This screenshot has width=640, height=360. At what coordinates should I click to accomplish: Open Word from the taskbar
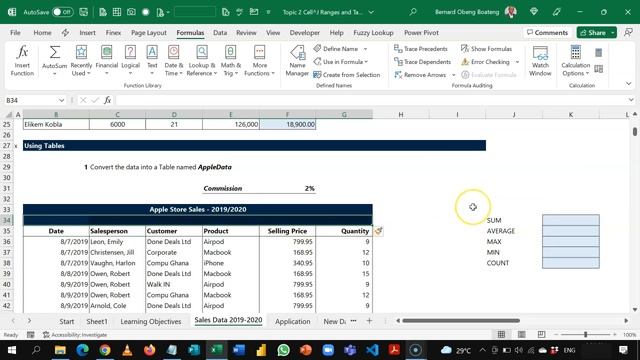[239, 350]
